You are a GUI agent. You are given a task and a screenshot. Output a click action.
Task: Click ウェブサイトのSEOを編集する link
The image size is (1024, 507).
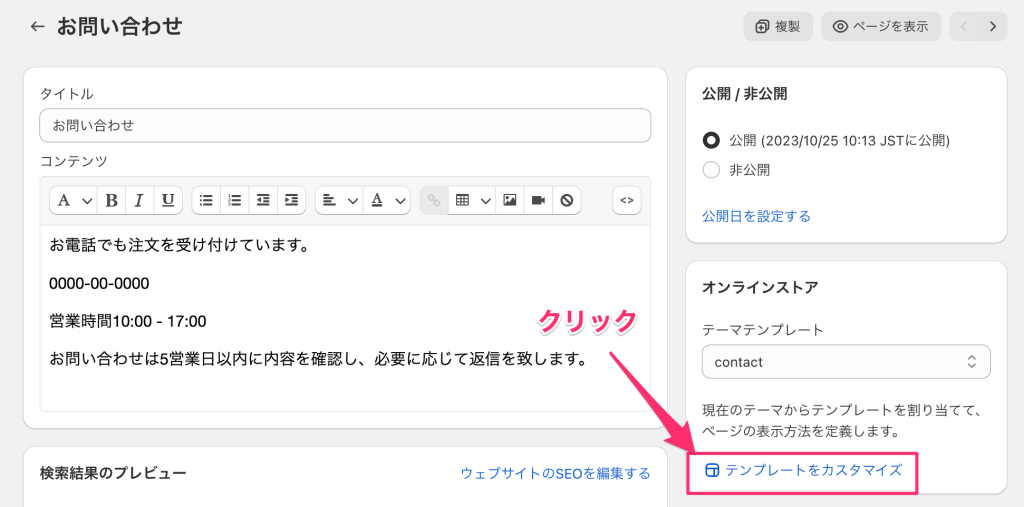coord(555,473)
